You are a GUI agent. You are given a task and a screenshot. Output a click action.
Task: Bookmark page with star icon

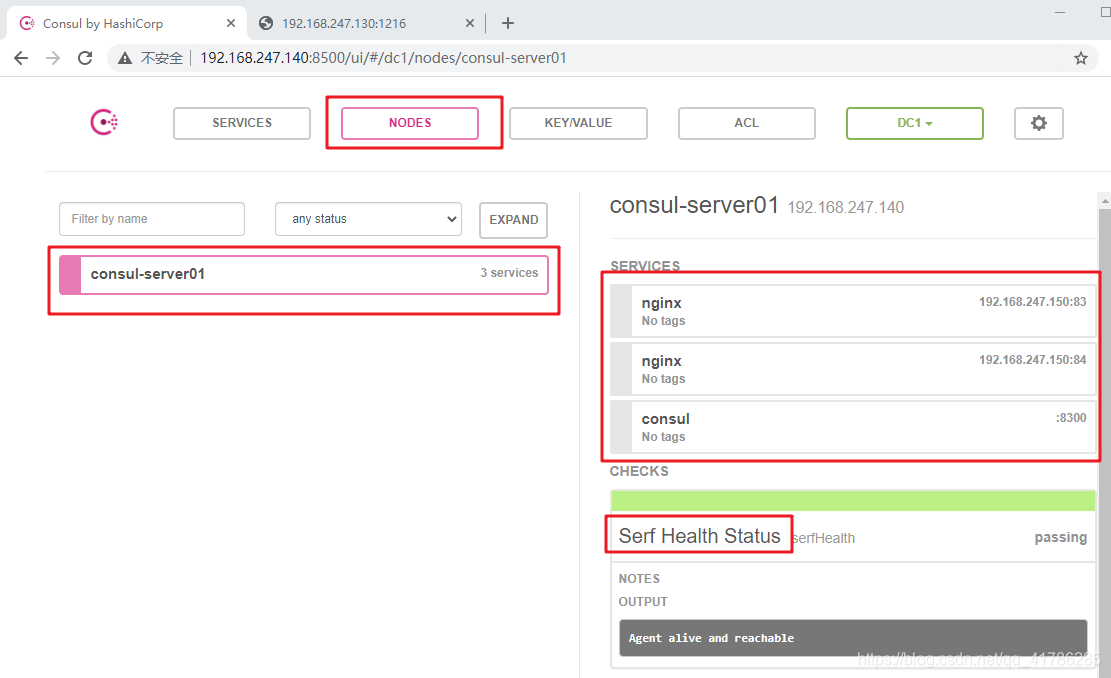1080,58
